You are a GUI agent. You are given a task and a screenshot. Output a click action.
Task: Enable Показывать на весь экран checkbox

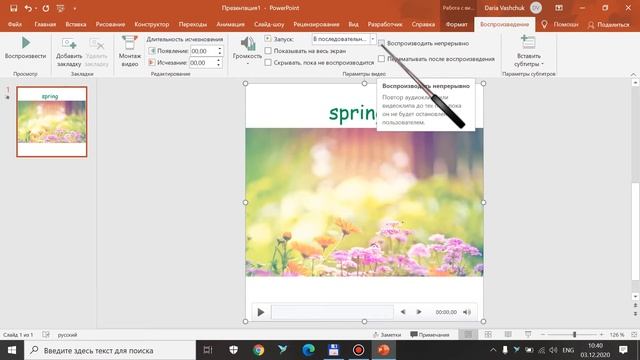click(268, 51)
